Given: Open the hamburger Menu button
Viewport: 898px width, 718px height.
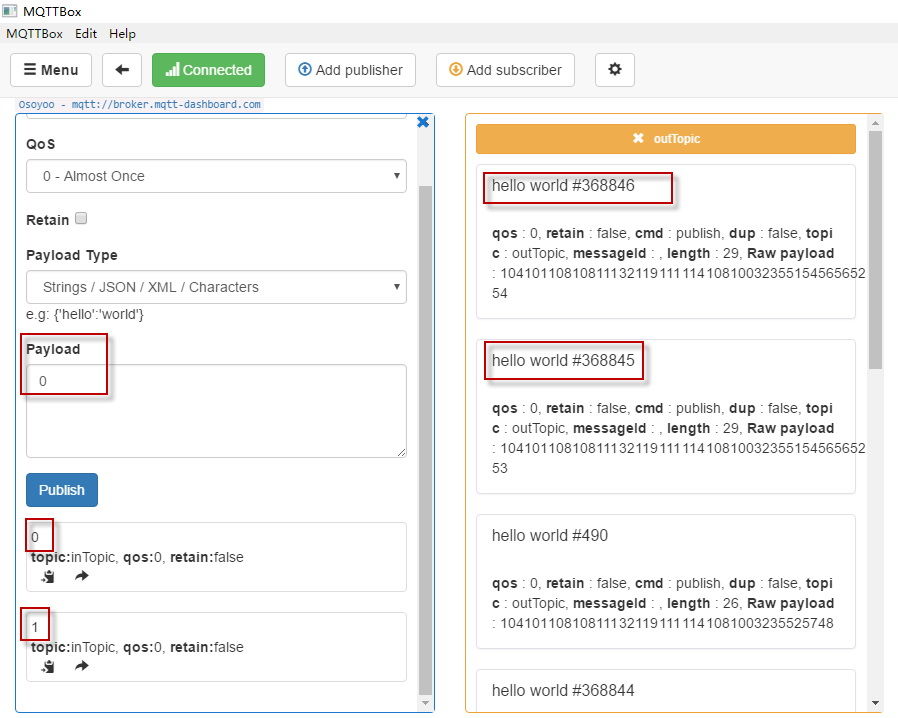Looking at the screenshot, I should pyautogui.click(x=51, y=70).
